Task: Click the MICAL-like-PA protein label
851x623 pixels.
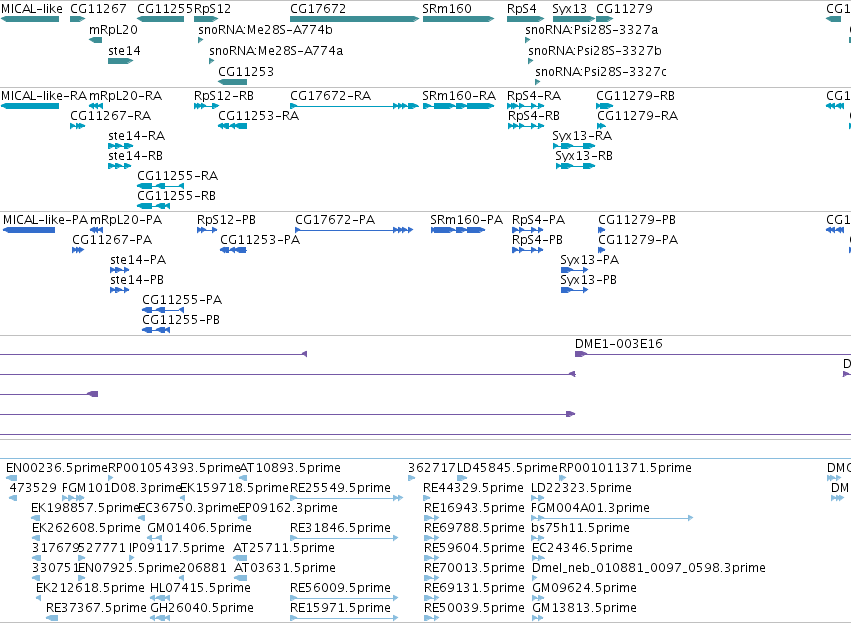Action: click(x=46, y=220)
